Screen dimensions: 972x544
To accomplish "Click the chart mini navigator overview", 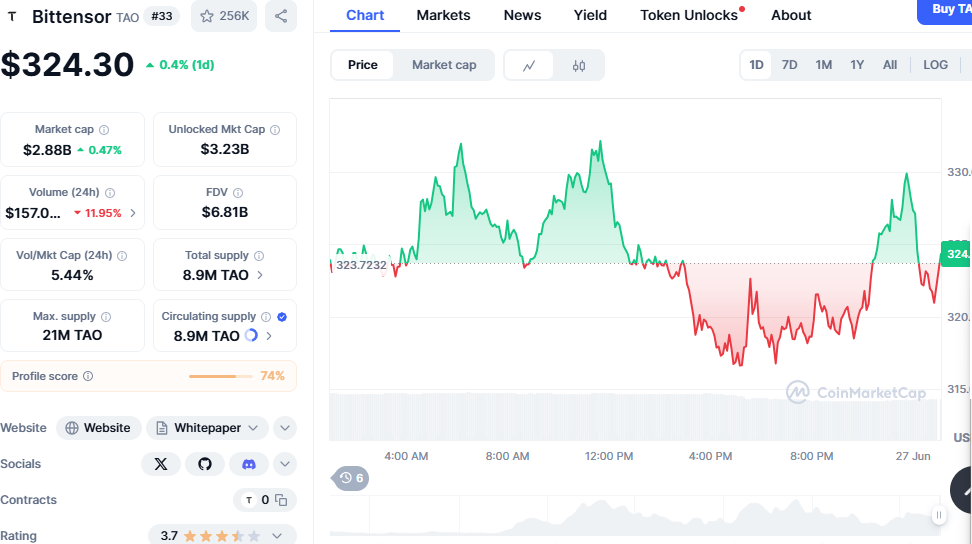I will click(x=635, y=515).
